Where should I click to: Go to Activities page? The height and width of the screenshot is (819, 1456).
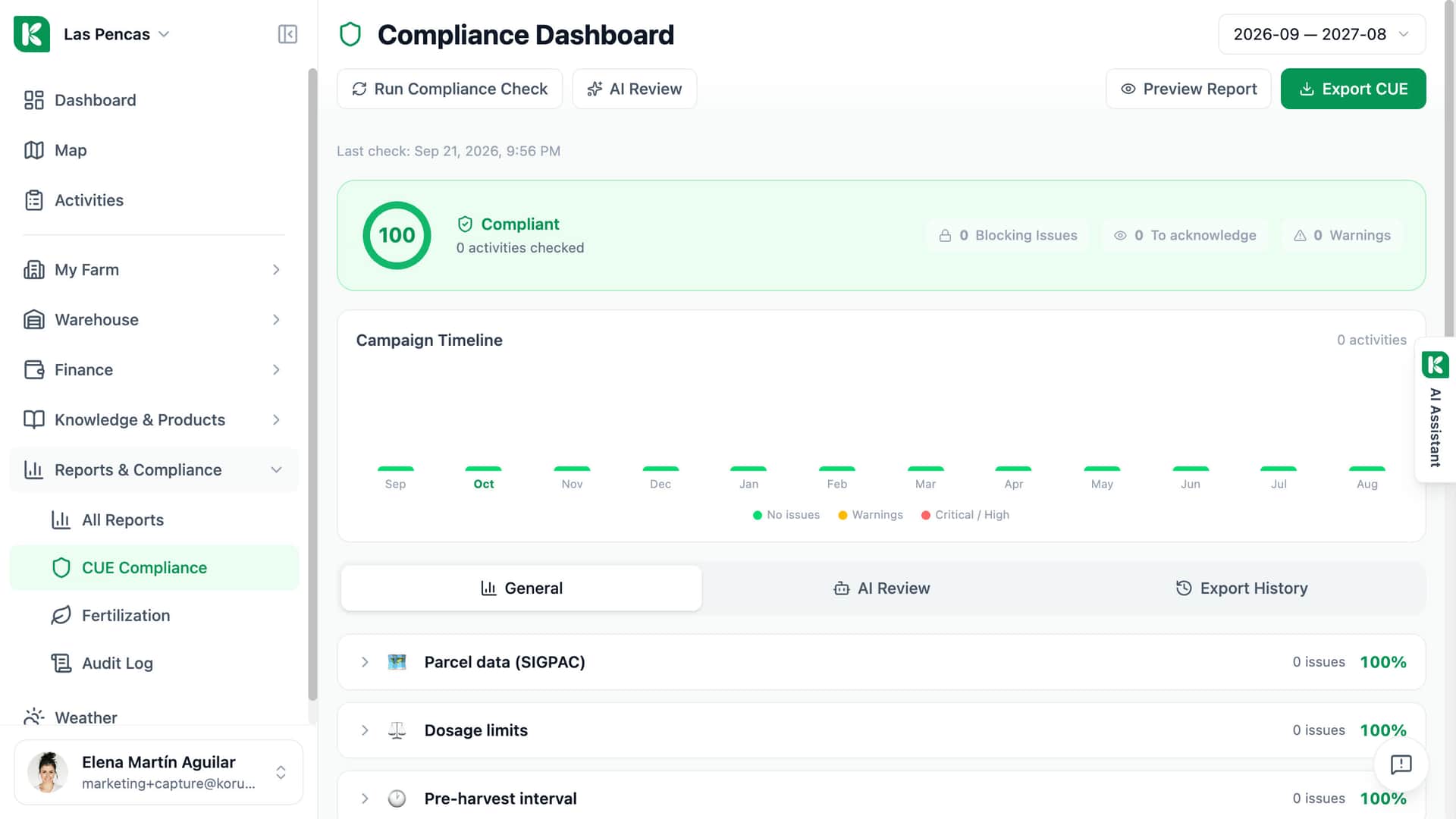tap(153, 200)
